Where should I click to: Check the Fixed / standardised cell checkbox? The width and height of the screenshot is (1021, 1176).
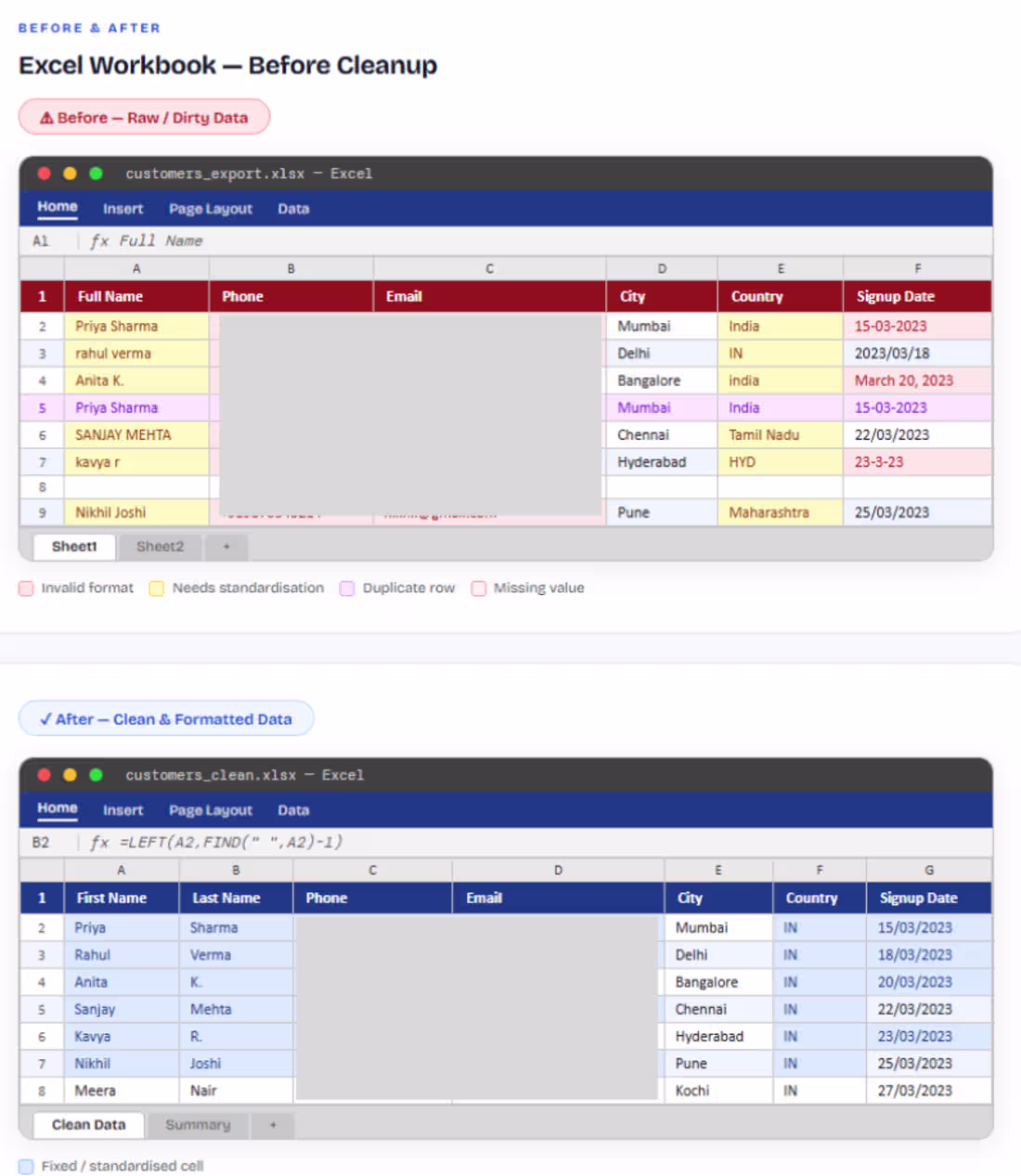click(26, 1166)
